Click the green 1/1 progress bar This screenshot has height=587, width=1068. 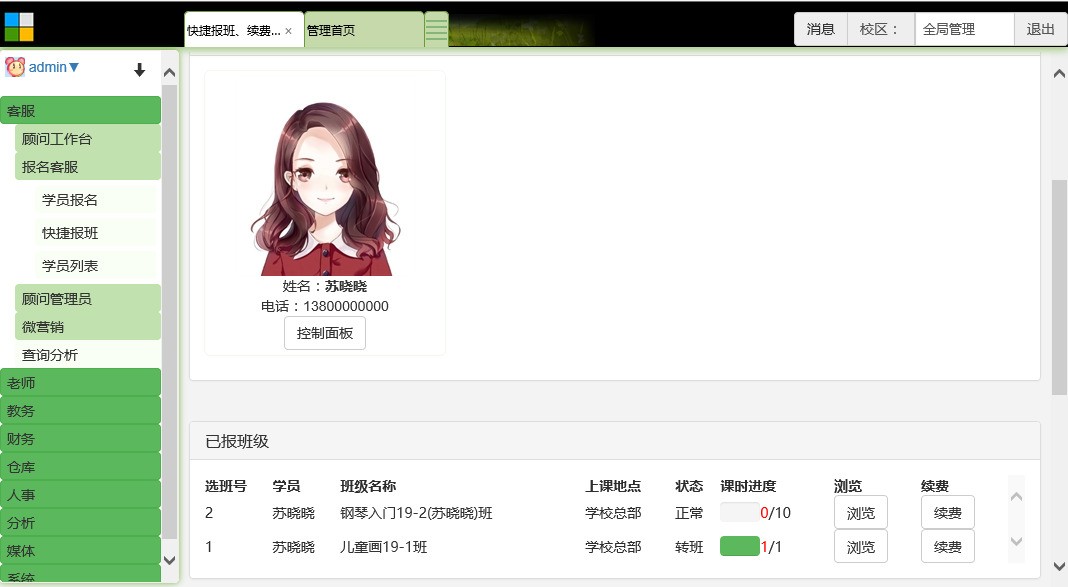tap(740, 546)
